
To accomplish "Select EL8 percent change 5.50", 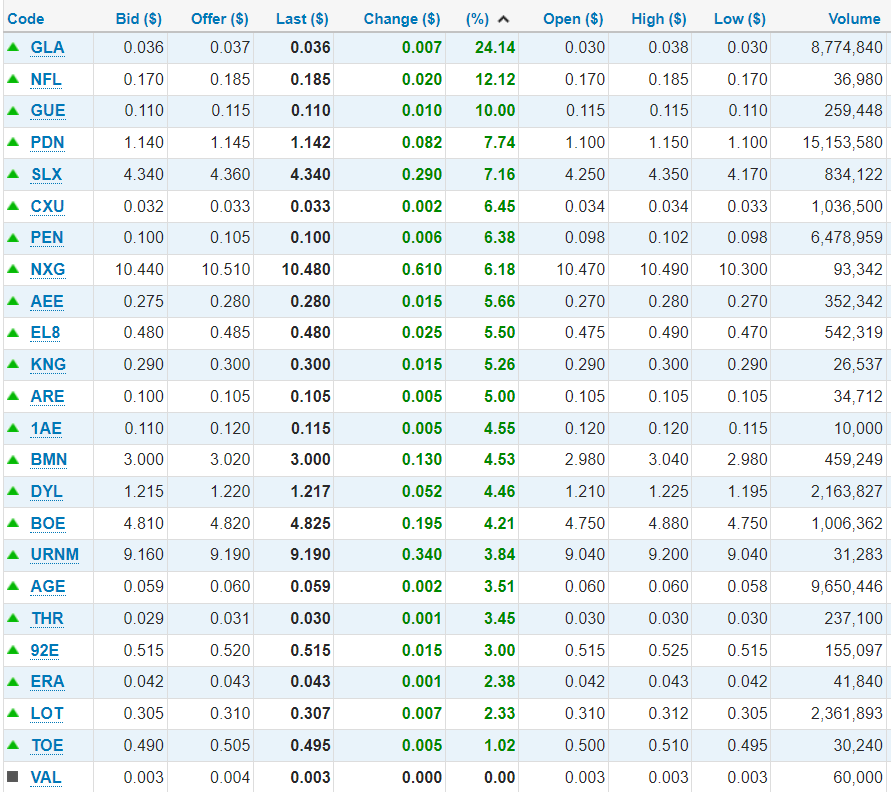I will pos(499,332).
